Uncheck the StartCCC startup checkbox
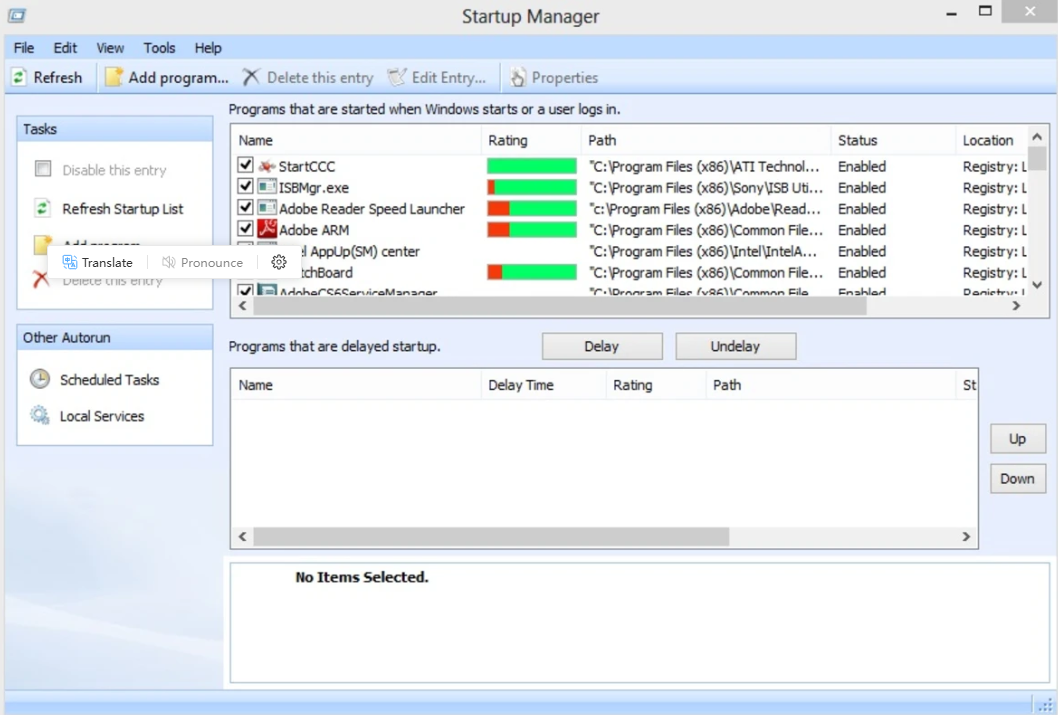The height and width of the screenshot is (715, 1058). point(245,165)
